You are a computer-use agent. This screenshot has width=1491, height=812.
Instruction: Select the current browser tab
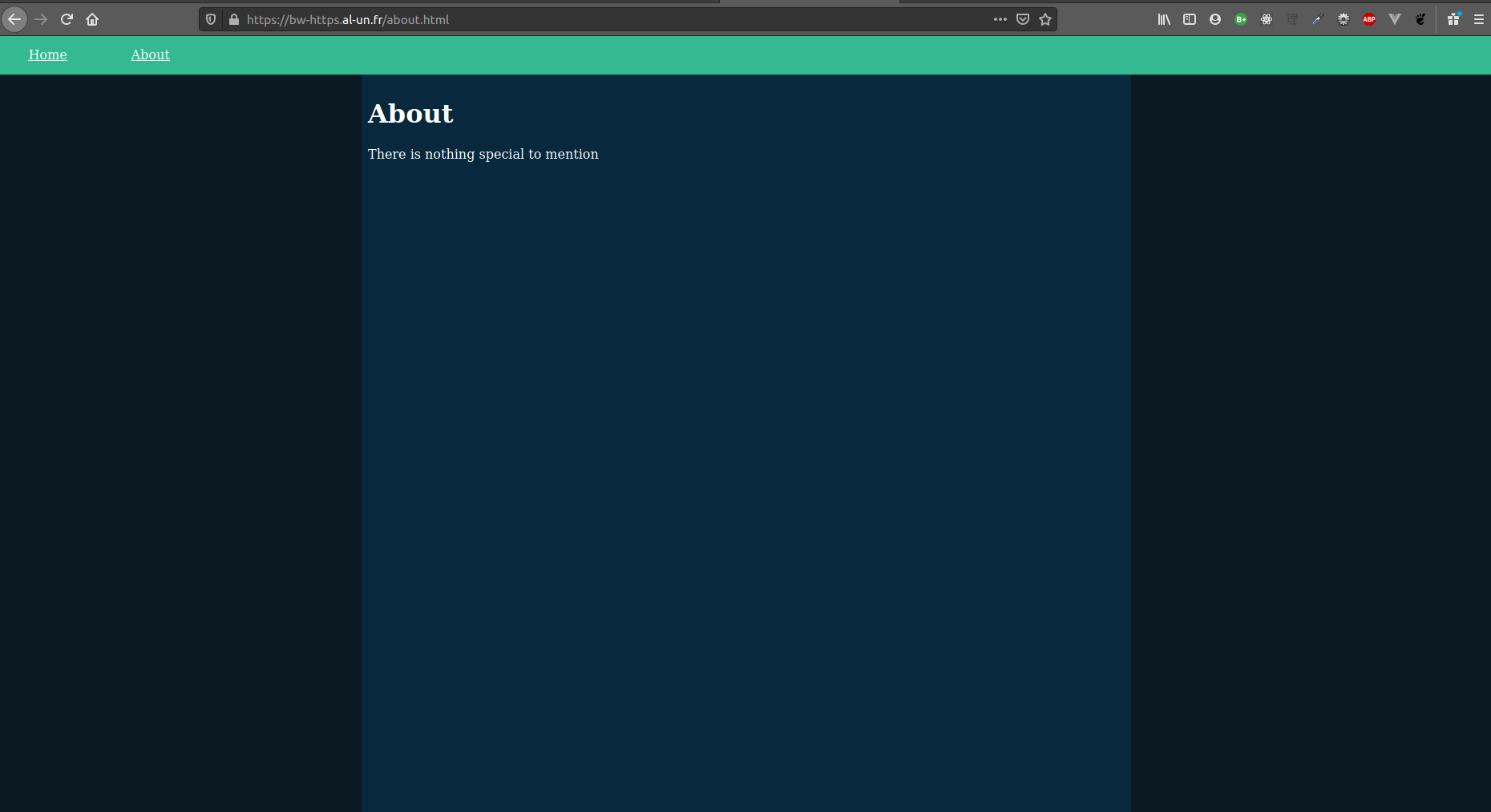(x=810, y=4)
